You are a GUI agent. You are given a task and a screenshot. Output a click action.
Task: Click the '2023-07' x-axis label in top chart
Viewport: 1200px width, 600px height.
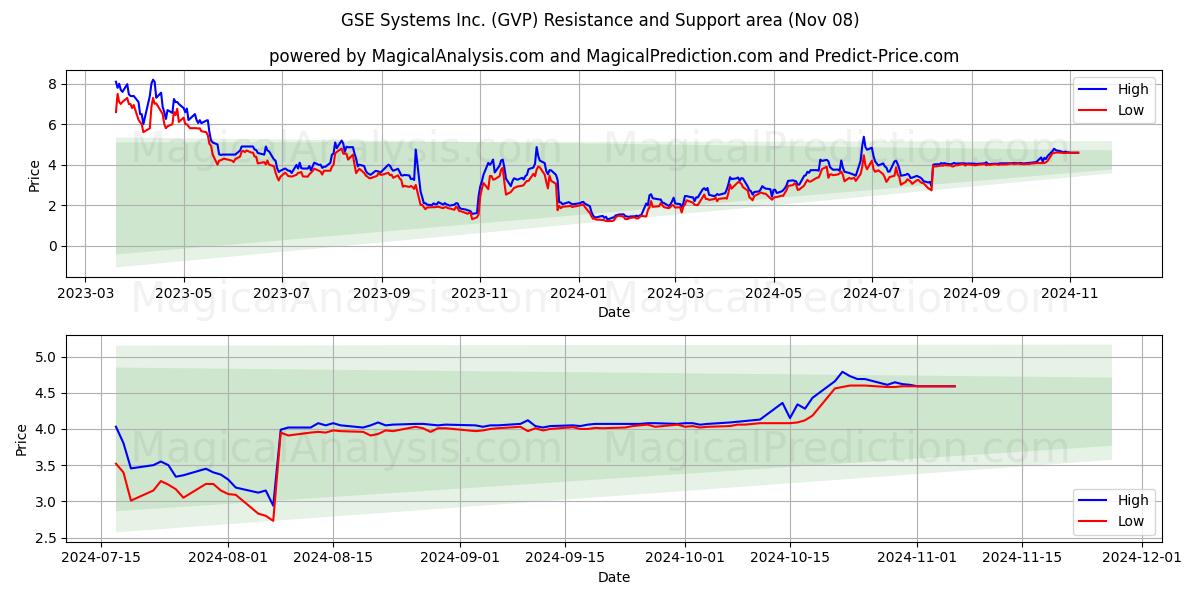pyautogui.click(x=281, y=294)
